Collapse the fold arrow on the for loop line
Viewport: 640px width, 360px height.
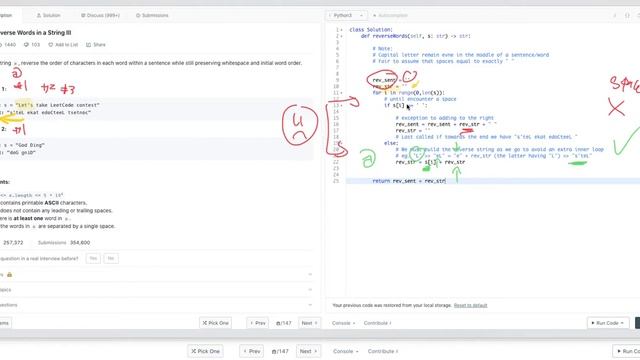point(342,93)
